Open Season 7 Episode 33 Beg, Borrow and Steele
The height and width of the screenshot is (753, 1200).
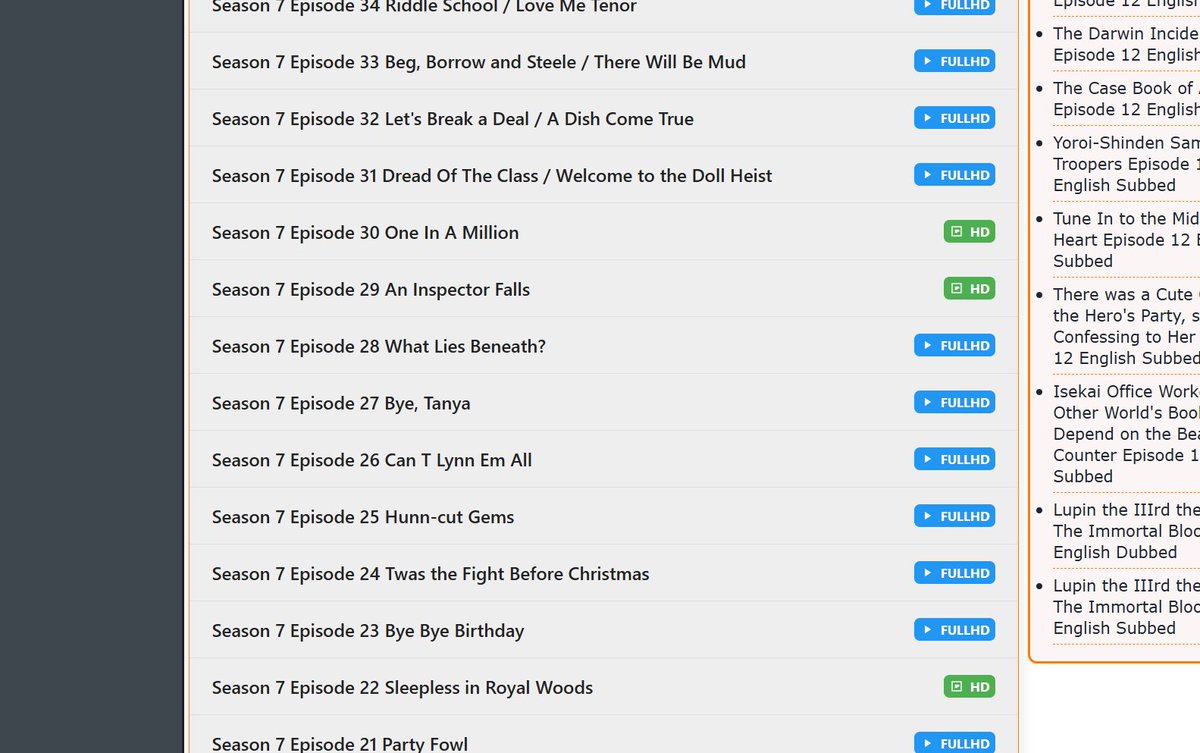click(479, 62)
